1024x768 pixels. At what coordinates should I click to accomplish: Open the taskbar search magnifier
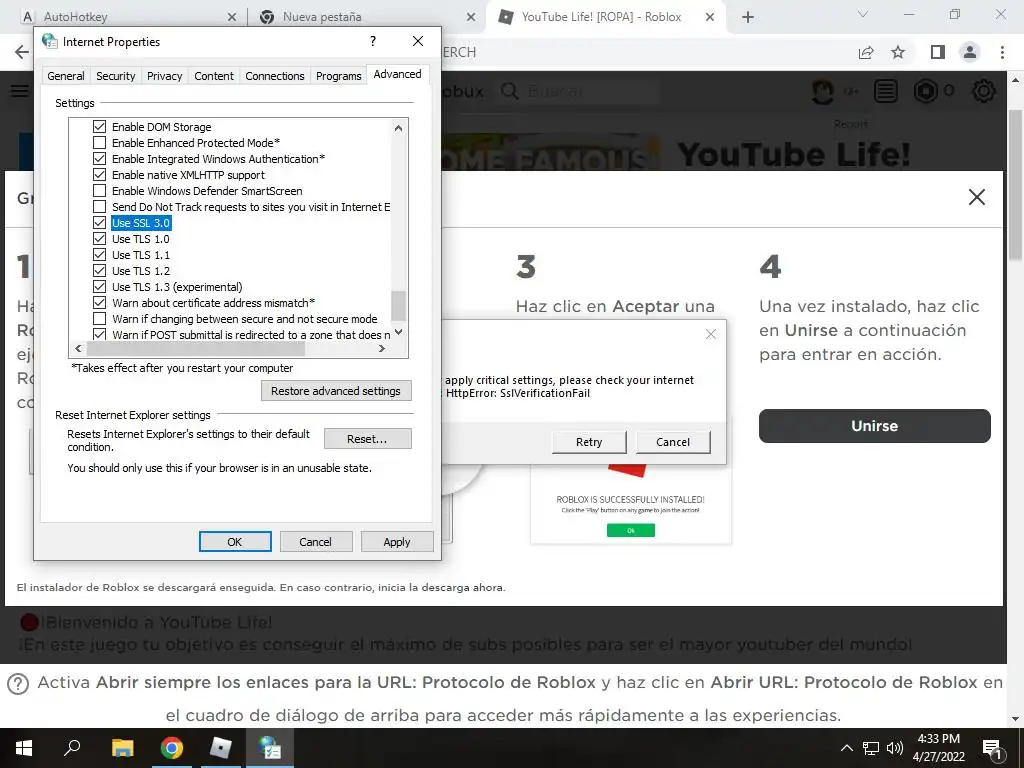pyautogui.click(x=72, y=748)
